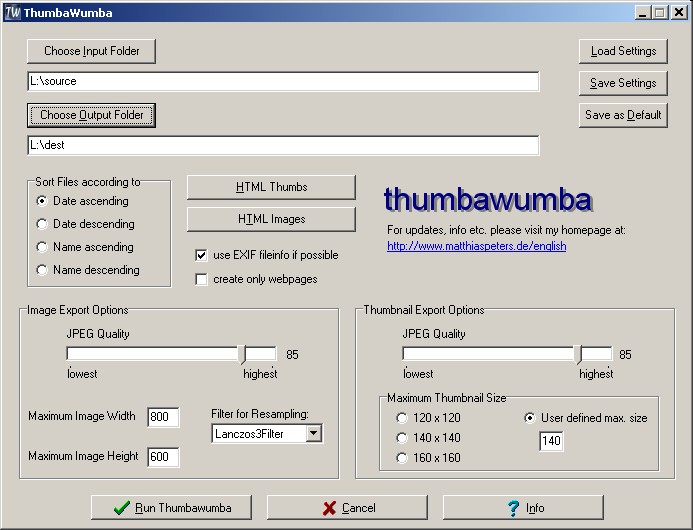
Task: Click the green checkmark Run Thumbawumba button
Action: pyautogui.click(x=171, y=507)
